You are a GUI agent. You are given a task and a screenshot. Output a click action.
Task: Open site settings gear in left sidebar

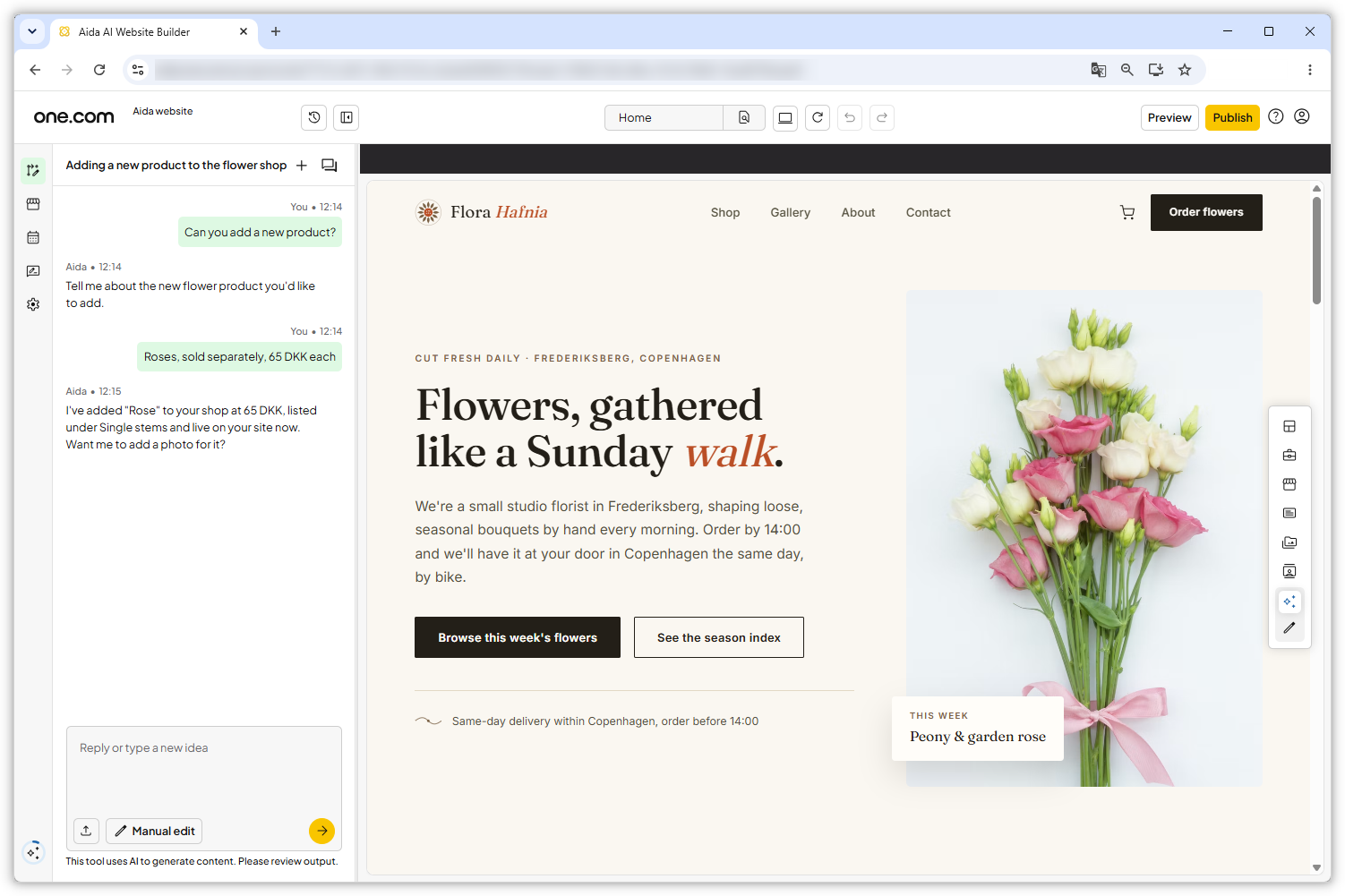pos(33,304)
